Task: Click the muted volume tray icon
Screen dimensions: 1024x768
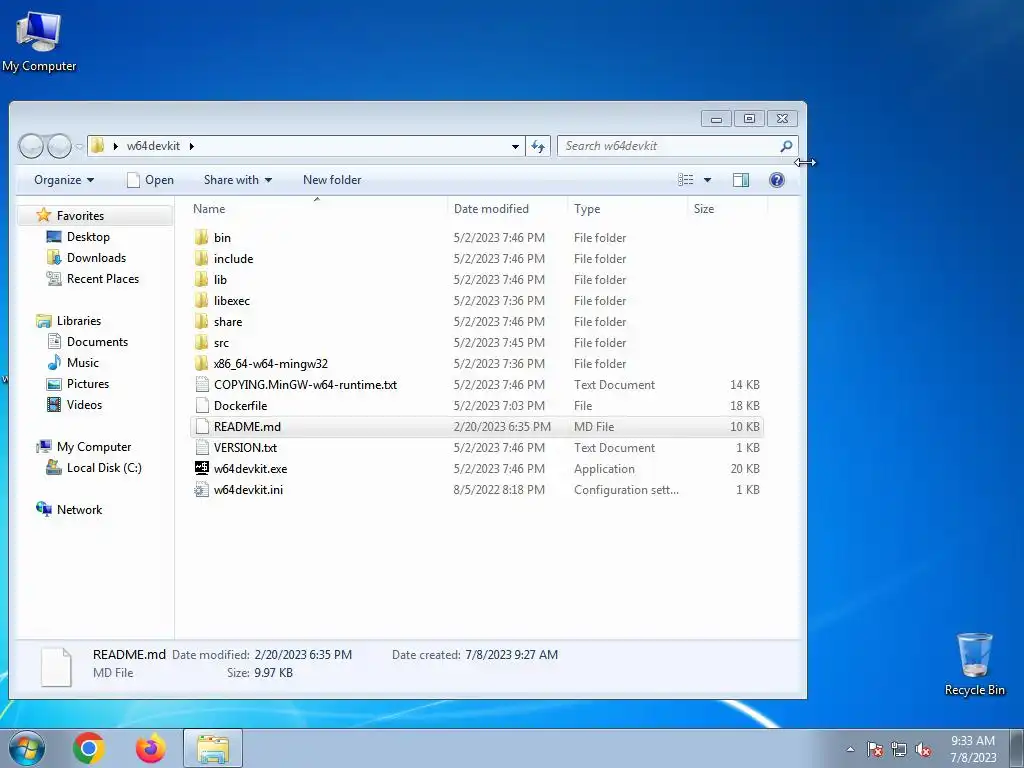Action: pyautogui.click(x=923, y=749)
